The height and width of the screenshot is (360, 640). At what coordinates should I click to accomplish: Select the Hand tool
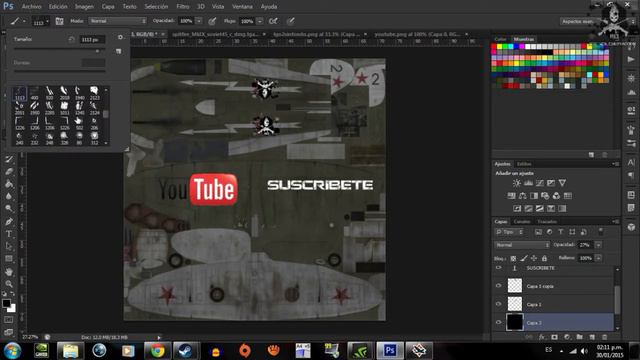click(9, 271)
